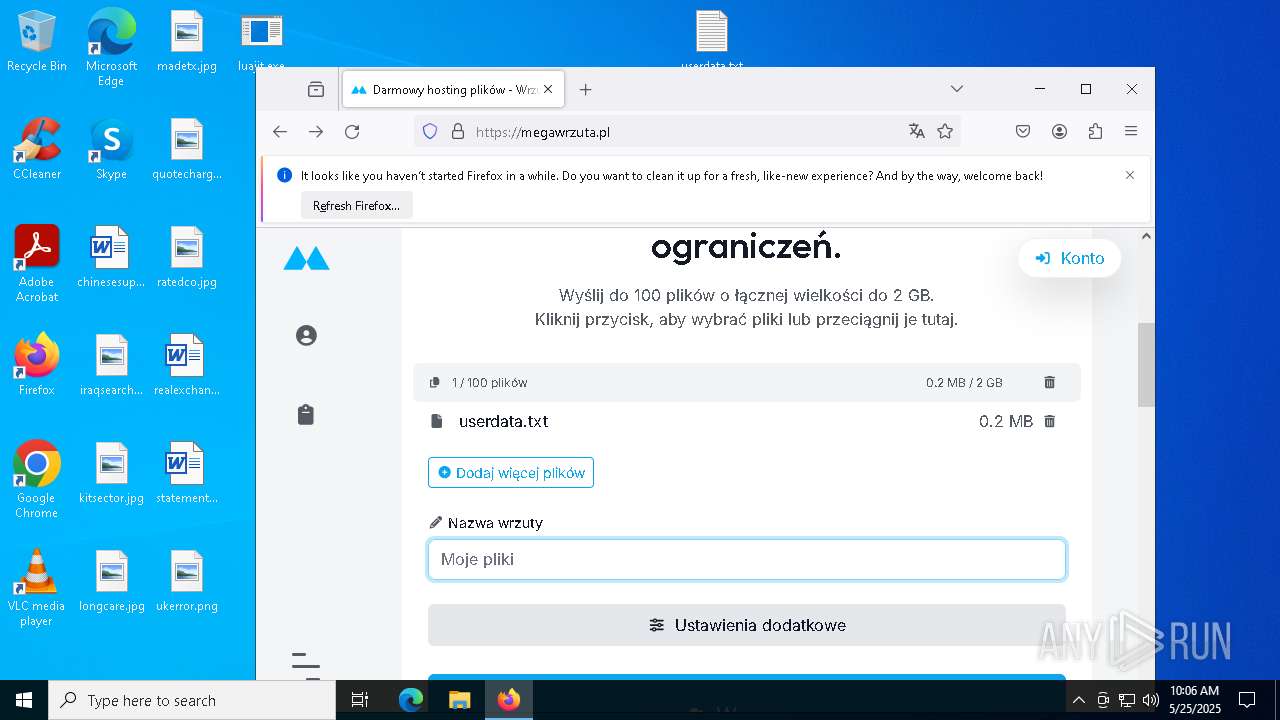Open Microsoft Edge desktop shortcut
Image resolution: width=1280 pixels, height=720 pixels.
(111, 47)
